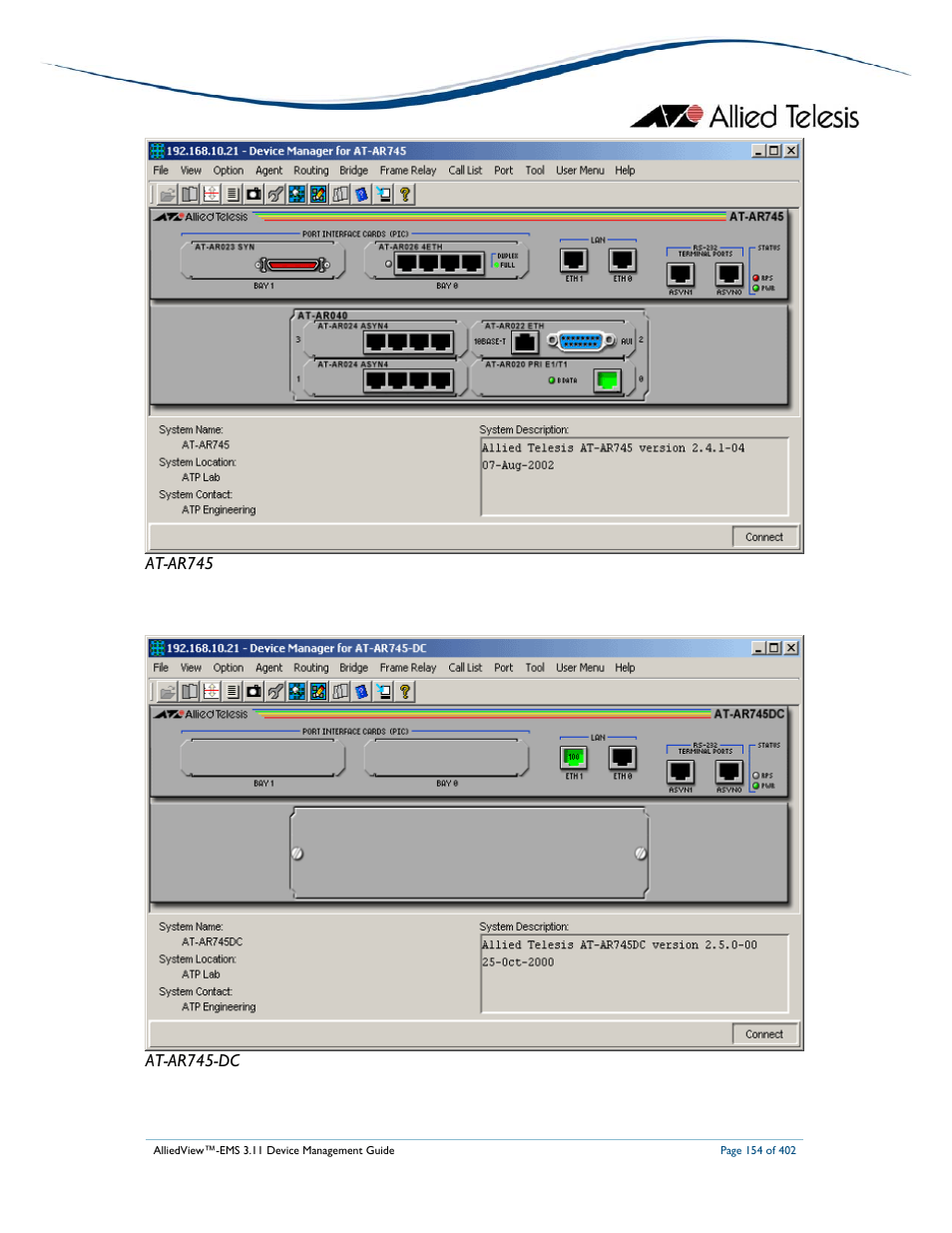The height and width of the screenshot is (1233, 952).
Task: Click the monitor terminal icon in AT-AR745 window toolbar
Action: pyautogui.click(x=384, y=195)
